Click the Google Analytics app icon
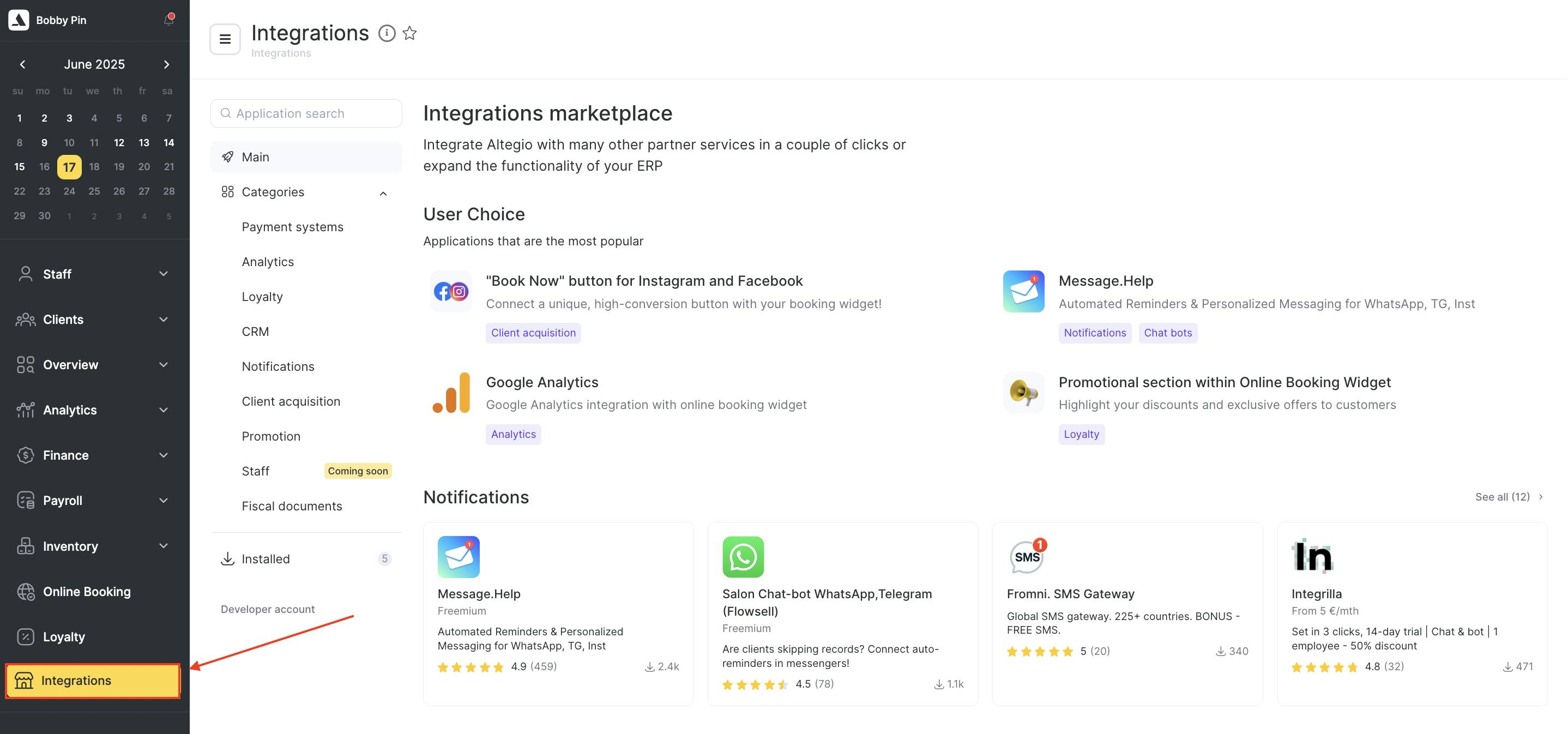This screenshot has width=1568, height=734. coord(451,393)
